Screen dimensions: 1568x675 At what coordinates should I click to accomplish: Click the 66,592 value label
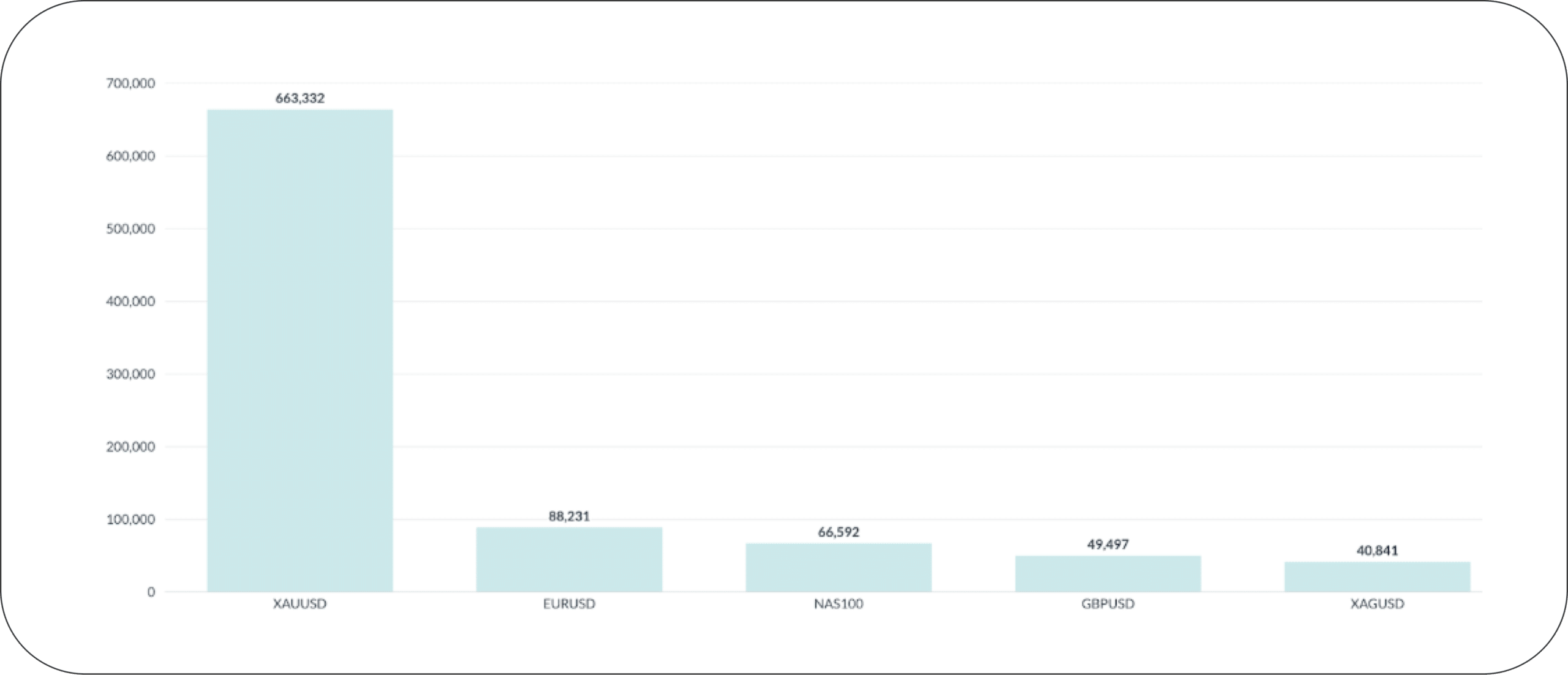pyautogui.click(x=838, y=532)
